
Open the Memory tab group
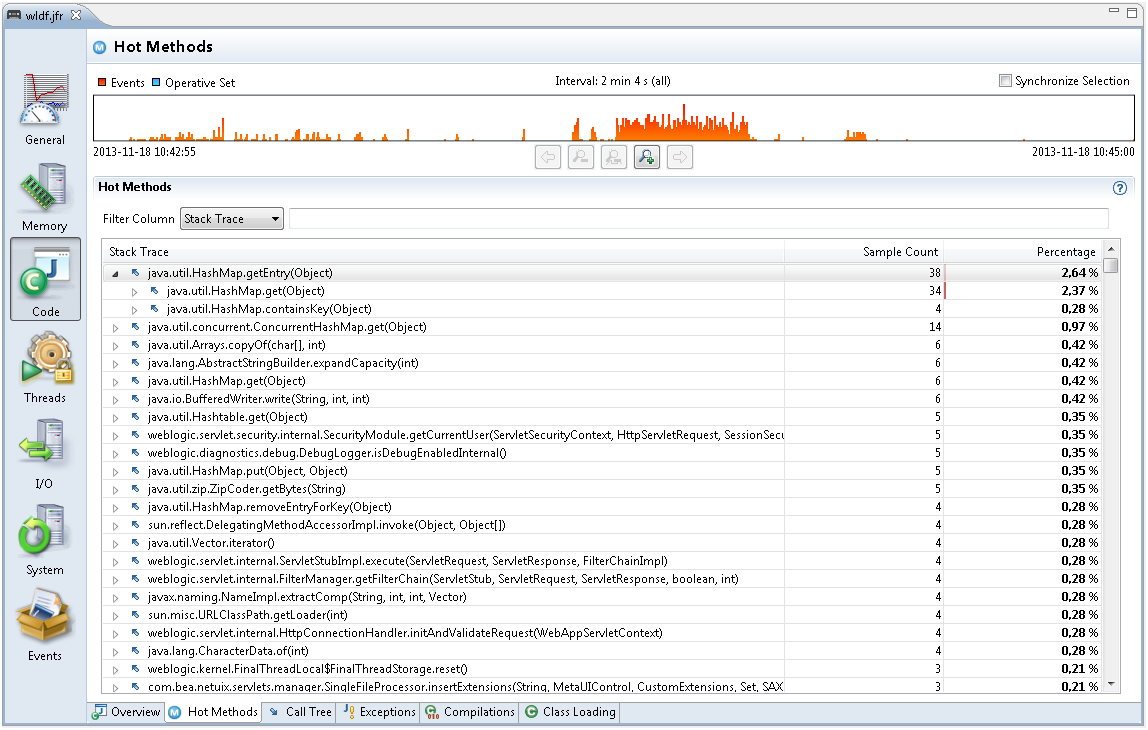45,188
